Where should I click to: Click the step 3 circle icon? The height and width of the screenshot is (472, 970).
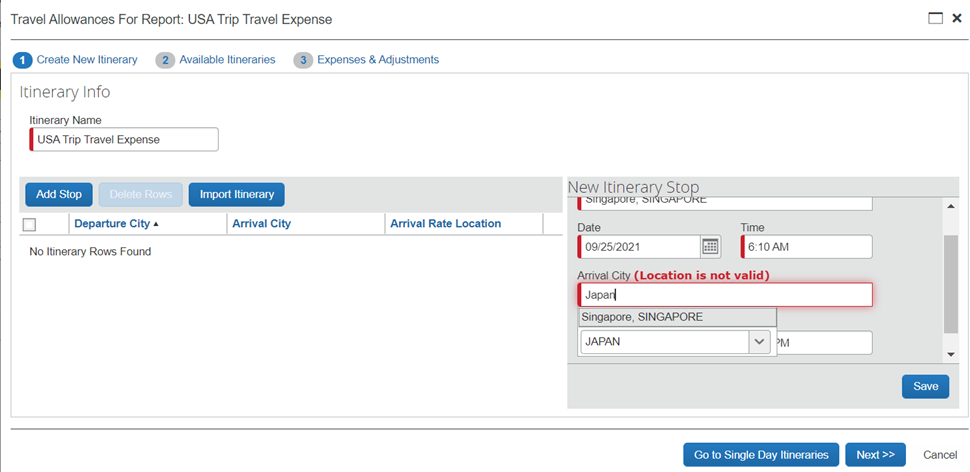coord(302,60)
